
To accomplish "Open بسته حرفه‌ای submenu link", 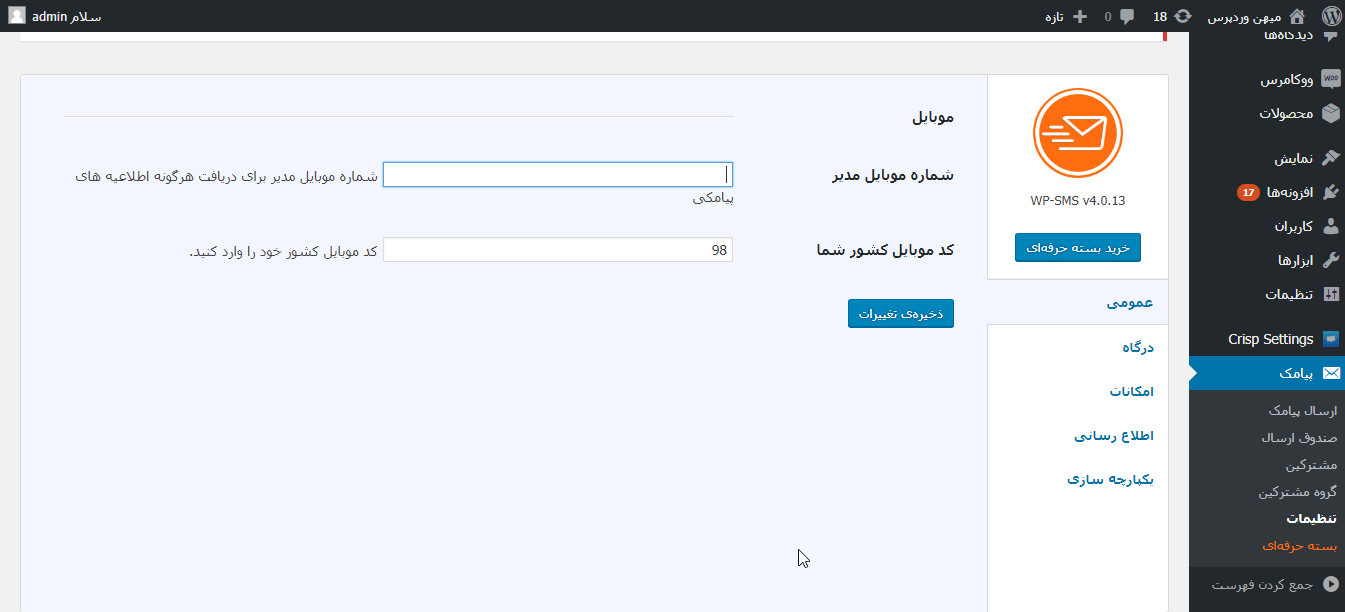I will pyautogui.click(x=1300, y=546).
